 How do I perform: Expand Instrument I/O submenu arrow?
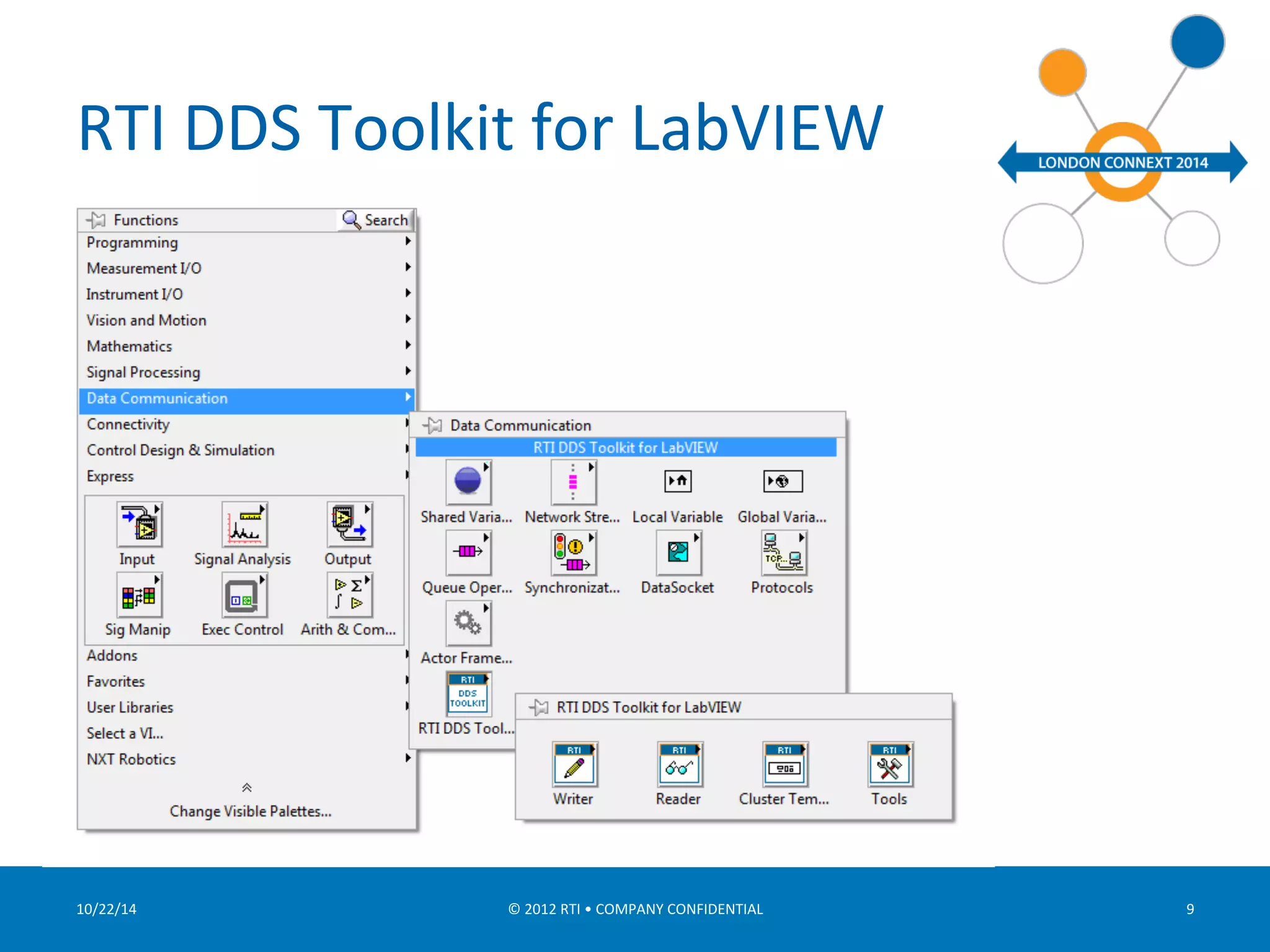click(407, 293)
